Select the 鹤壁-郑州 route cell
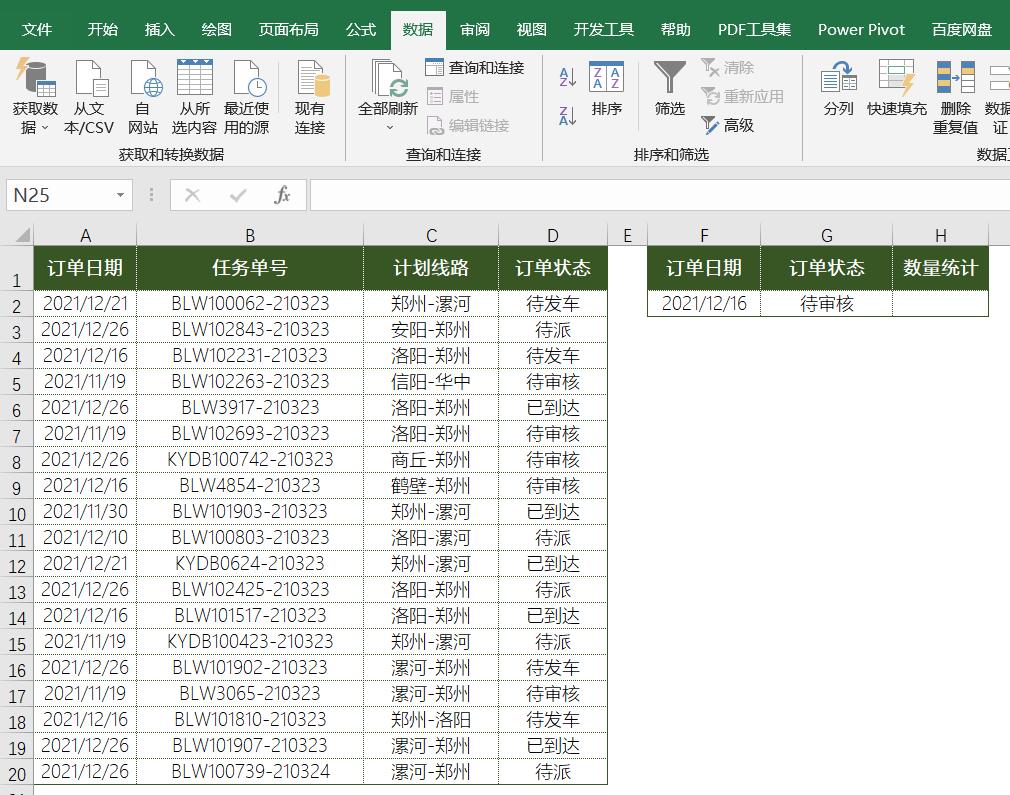 tap(431, 486)
